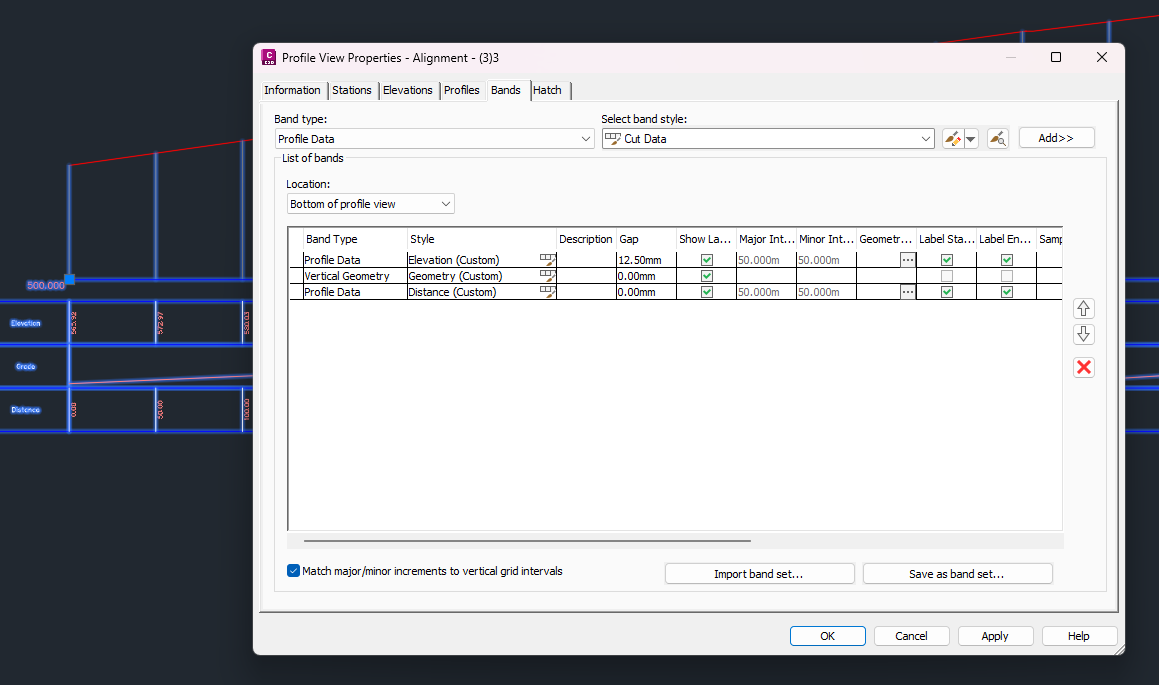Screen dimensions: 1159x685
Task: Click the Distance band label in drawing
Action: 26,409
